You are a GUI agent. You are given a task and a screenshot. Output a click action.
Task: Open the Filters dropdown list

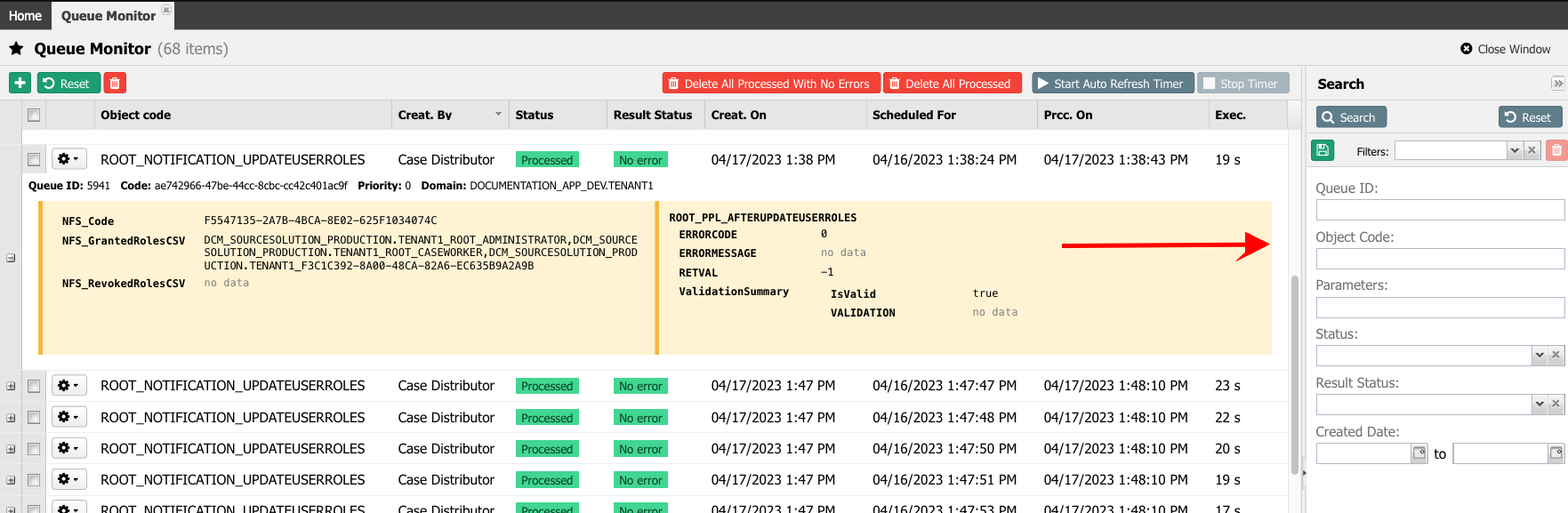(1515, 150)
